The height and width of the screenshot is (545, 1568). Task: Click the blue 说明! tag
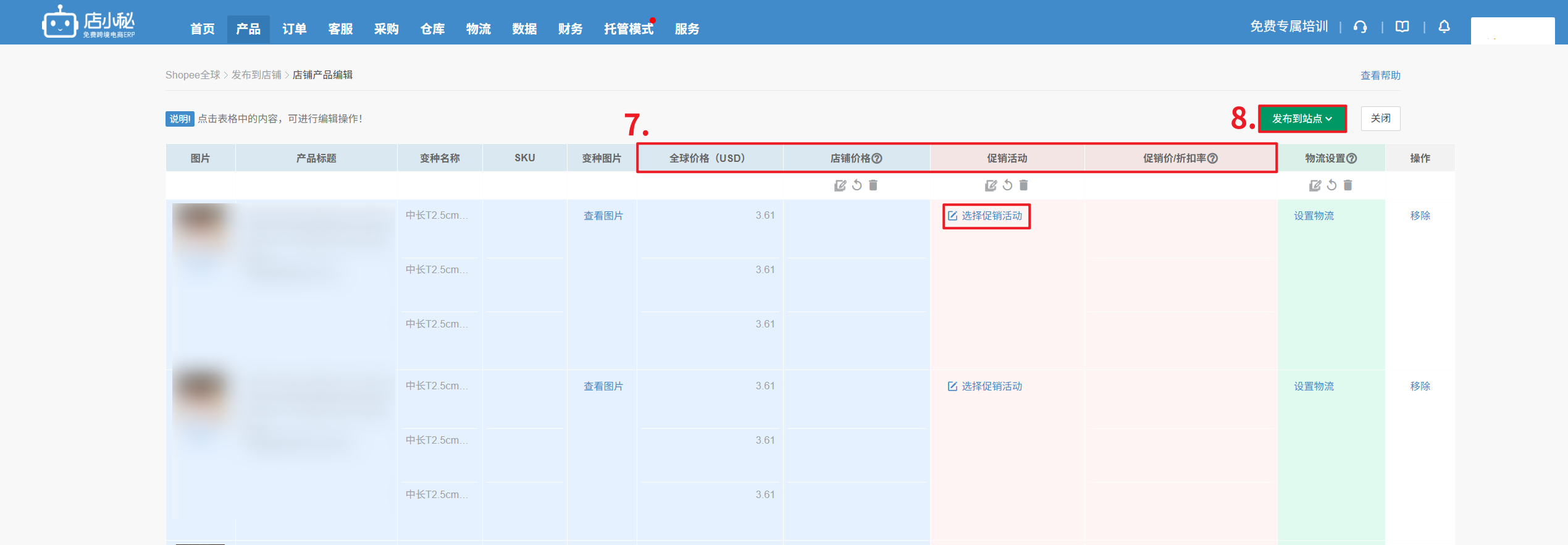click(180, 119)
